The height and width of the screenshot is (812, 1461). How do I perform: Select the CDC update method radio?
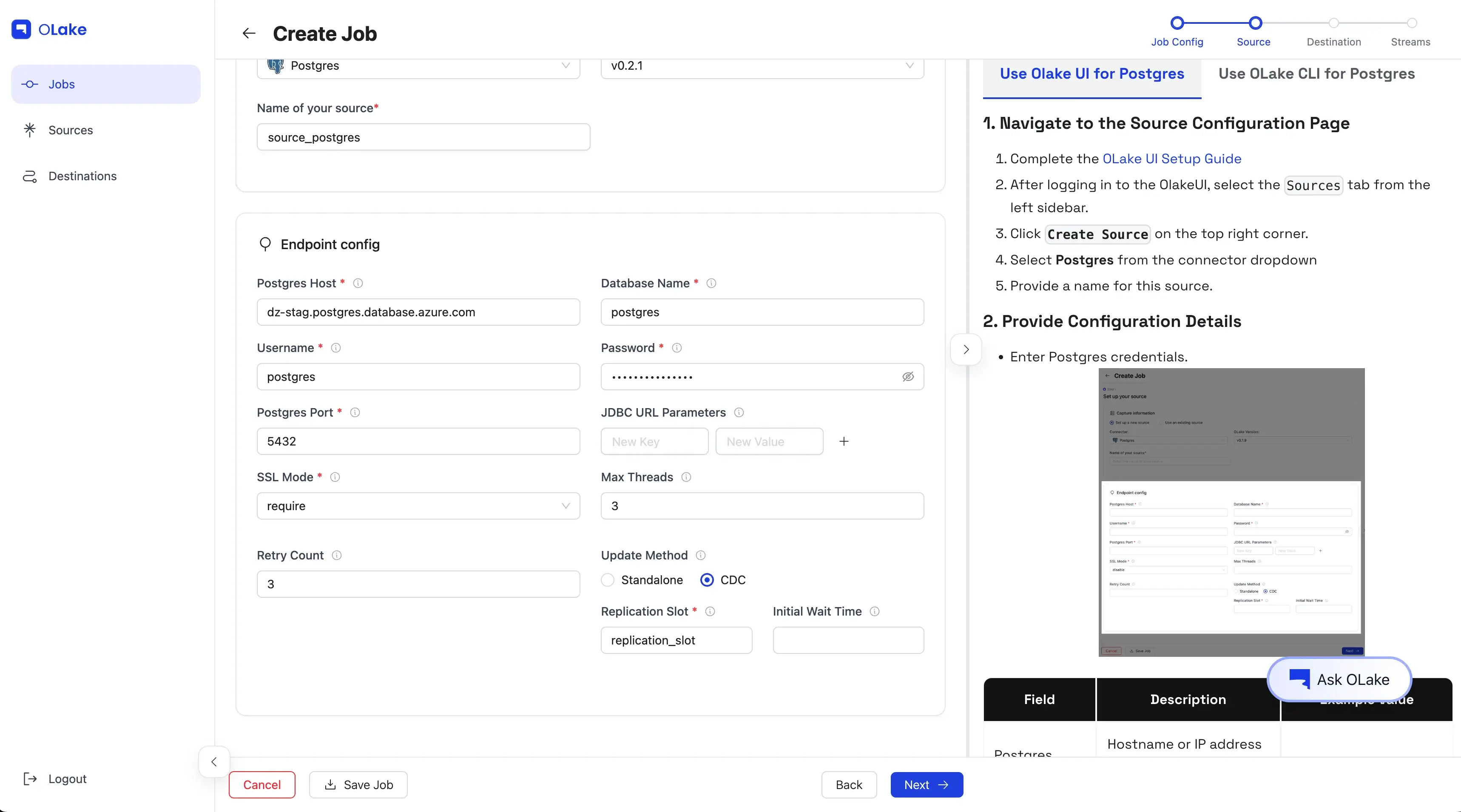(707, 579)
